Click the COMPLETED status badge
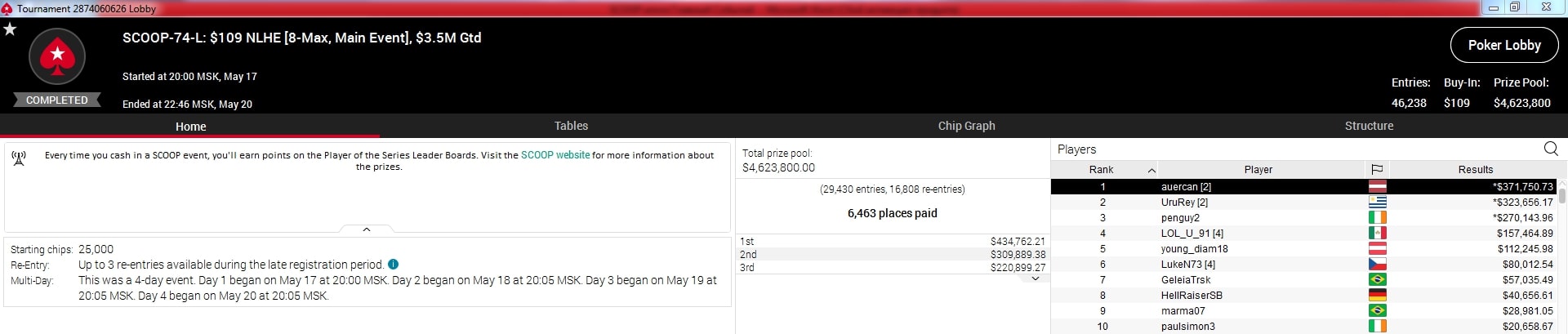1568x334 pixels. [56, 100]
